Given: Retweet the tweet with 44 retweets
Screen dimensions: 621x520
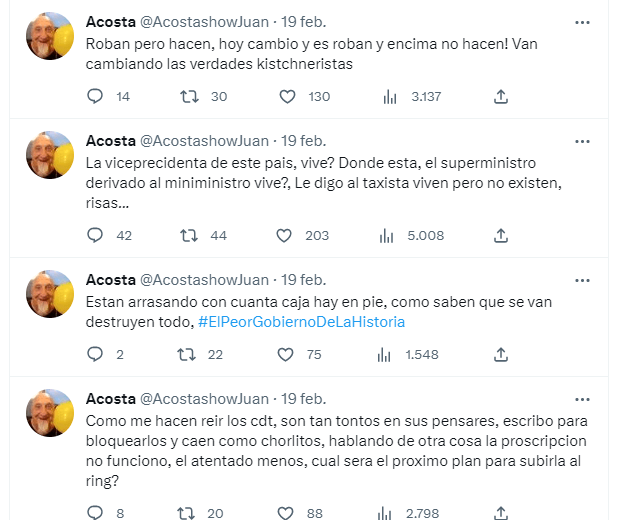Looking at the screenshot, I should tap(187, 236).
